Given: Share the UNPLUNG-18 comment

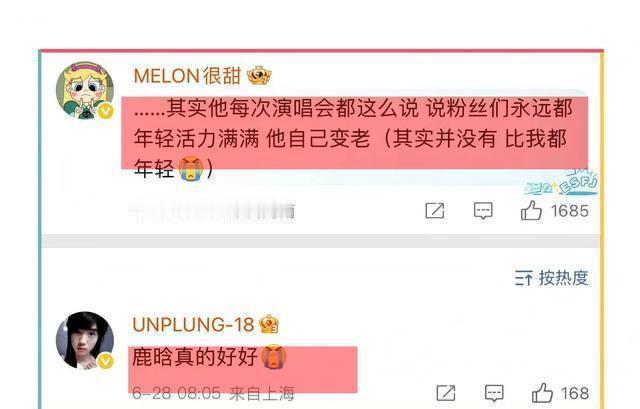Looking at the screenshot, I should 446,393.
